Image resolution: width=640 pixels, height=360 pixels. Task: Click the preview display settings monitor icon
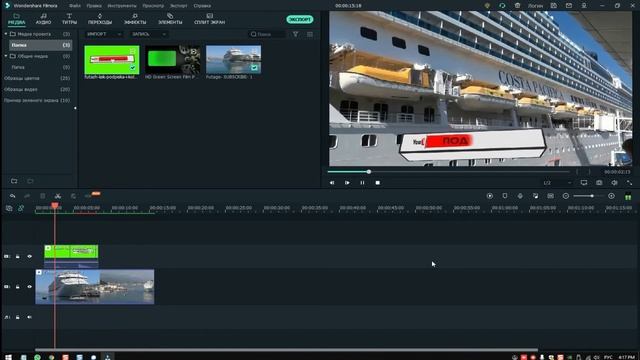pos(584,183)
